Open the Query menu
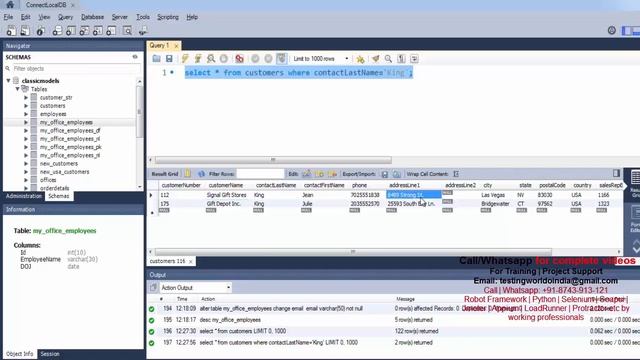This screenshot has height=360, width=640. (65, 17)
